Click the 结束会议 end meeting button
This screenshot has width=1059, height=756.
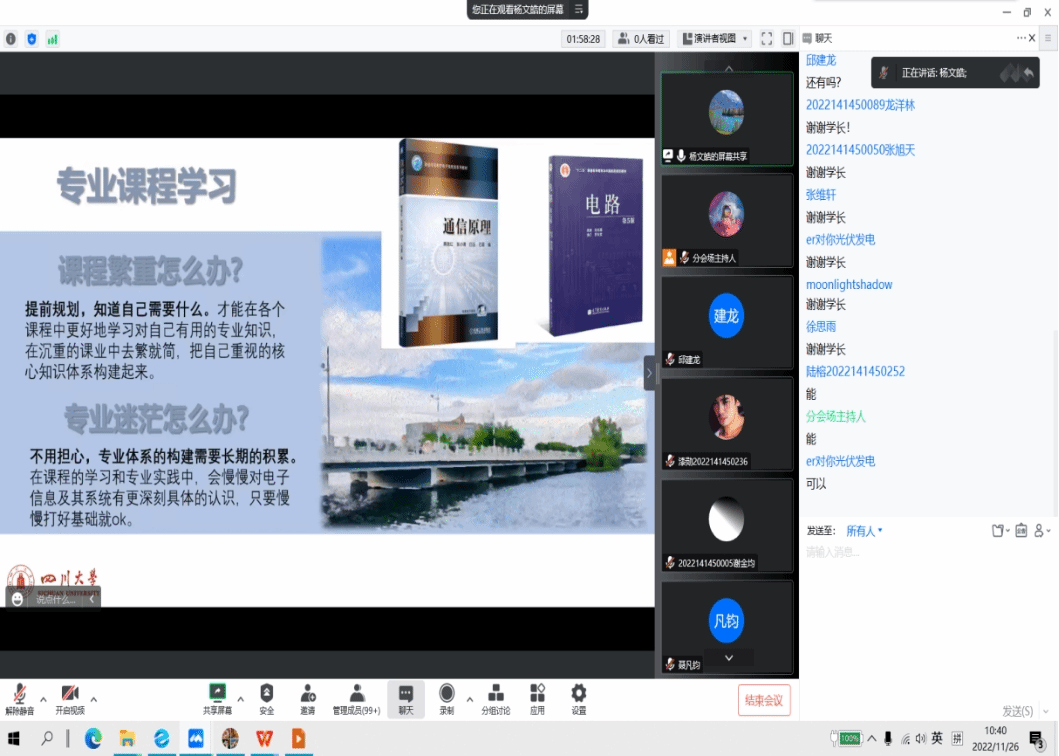[x=764, y=700]
